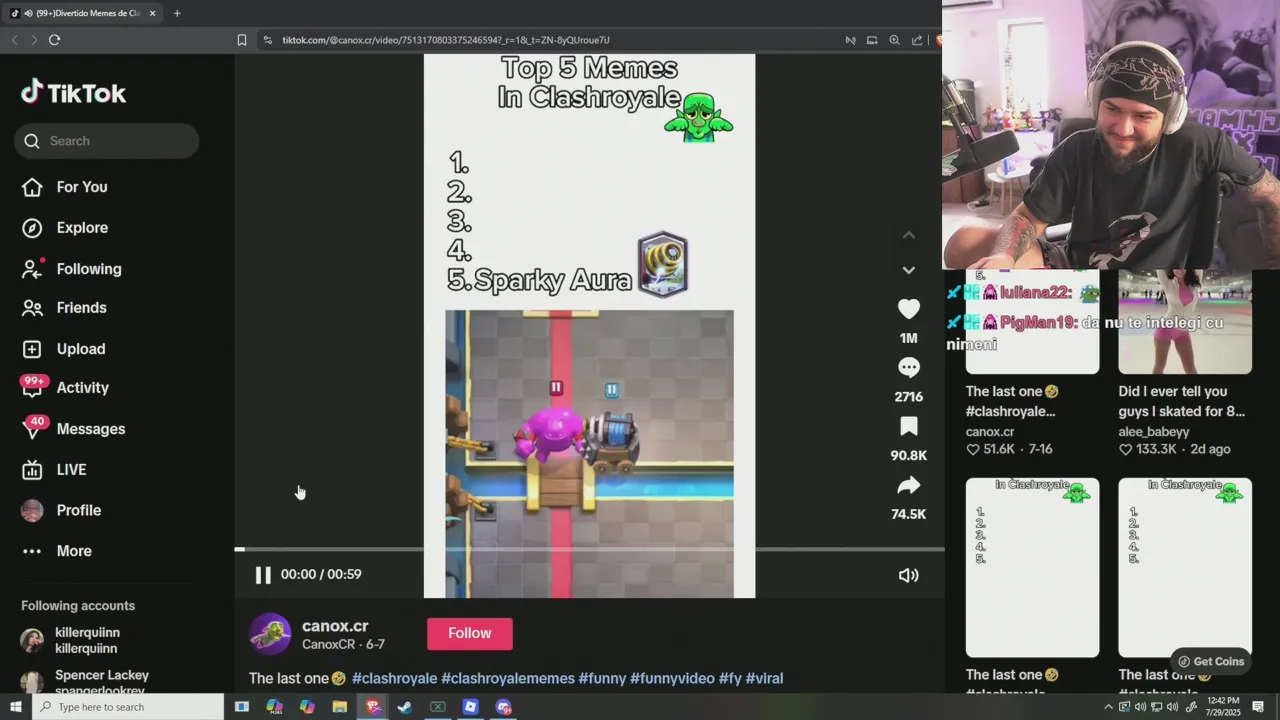This screenshot has height=720, width=1280.
Task: Open the Windows Start menu
Action: pos(15,707)
